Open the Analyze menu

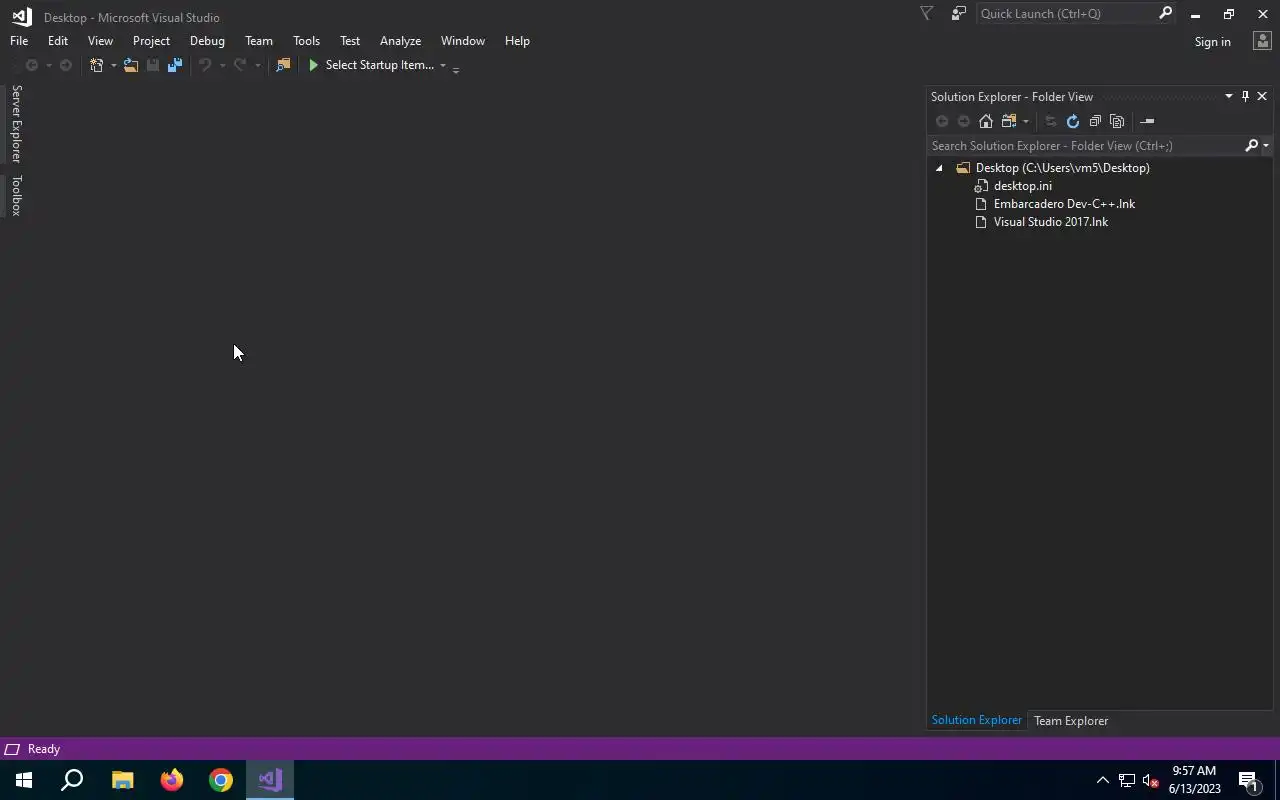pos(400,41)
